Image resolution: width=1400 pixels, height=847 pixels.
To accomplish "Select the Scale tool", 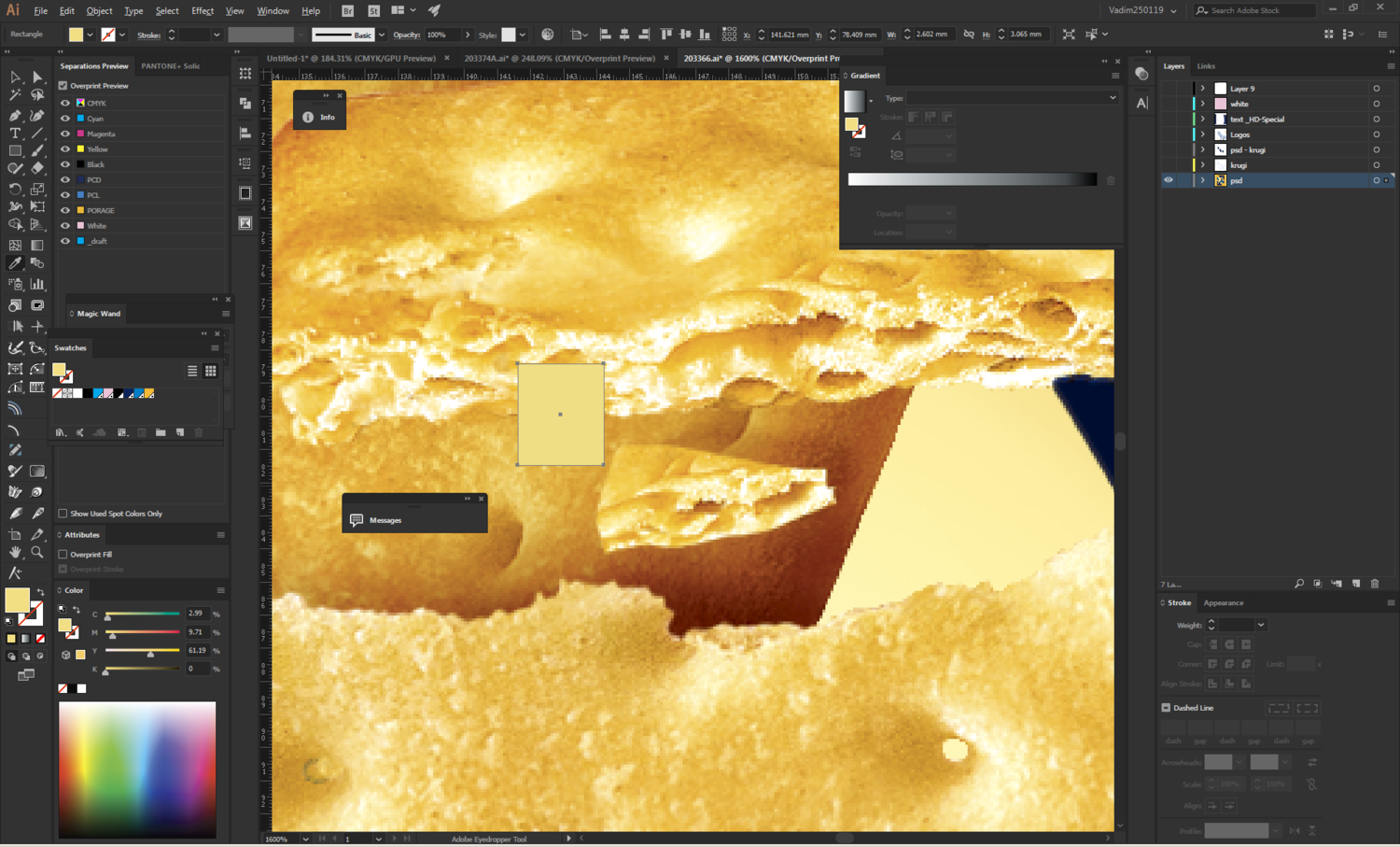I will pos(37,189).
